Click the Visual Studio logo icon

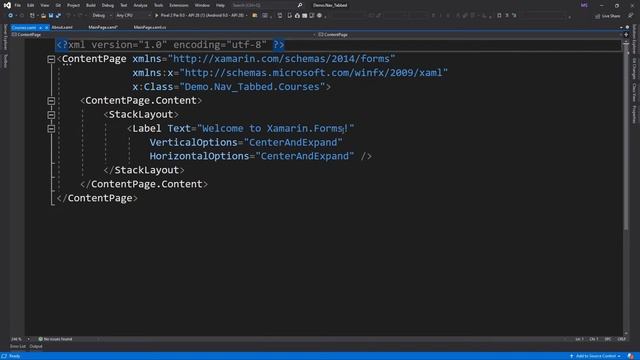pos(7,5)
